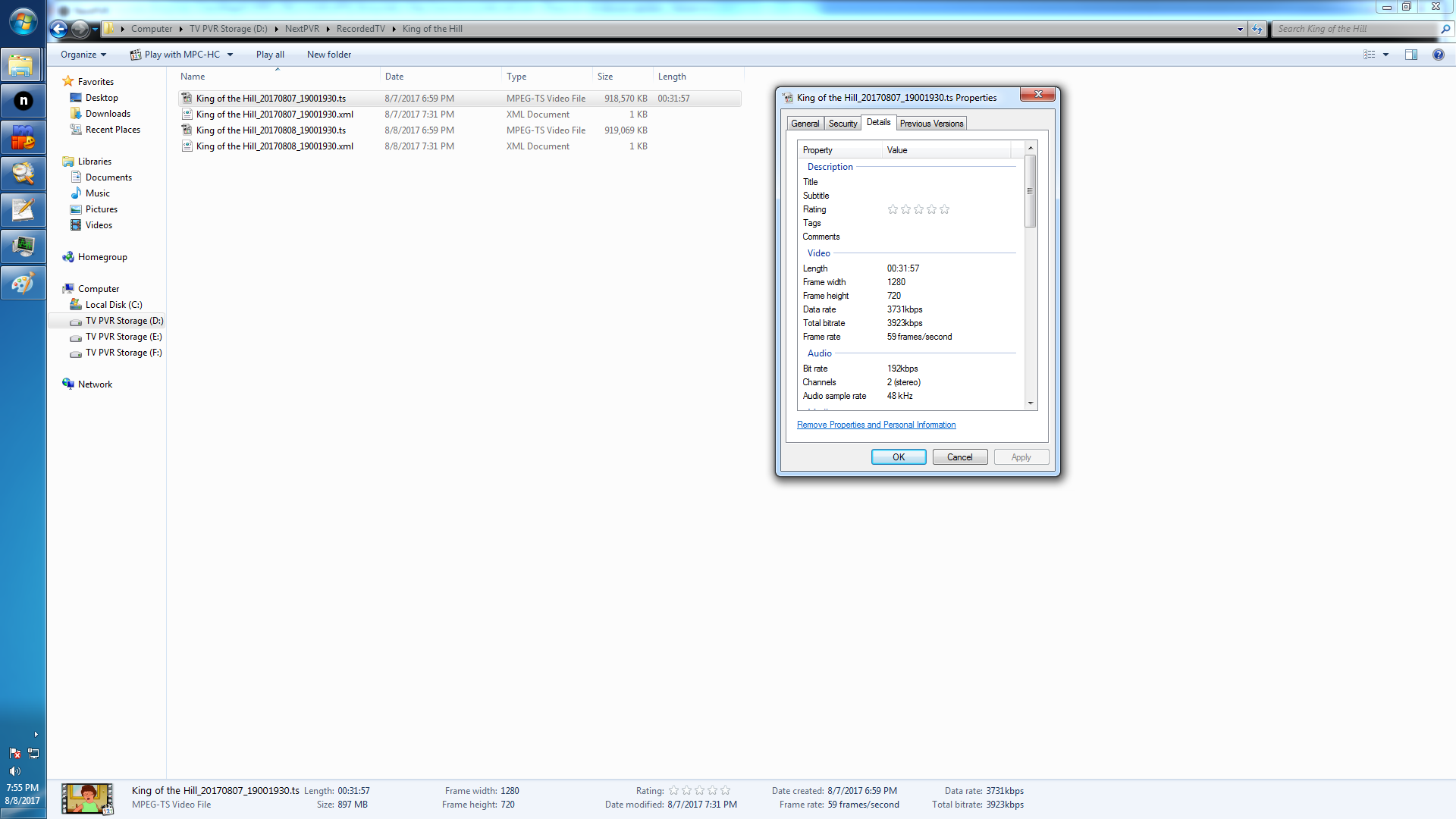1456x819 pixels.
Task: Click the refresh button next to address bar
Action: point(1257,29)
